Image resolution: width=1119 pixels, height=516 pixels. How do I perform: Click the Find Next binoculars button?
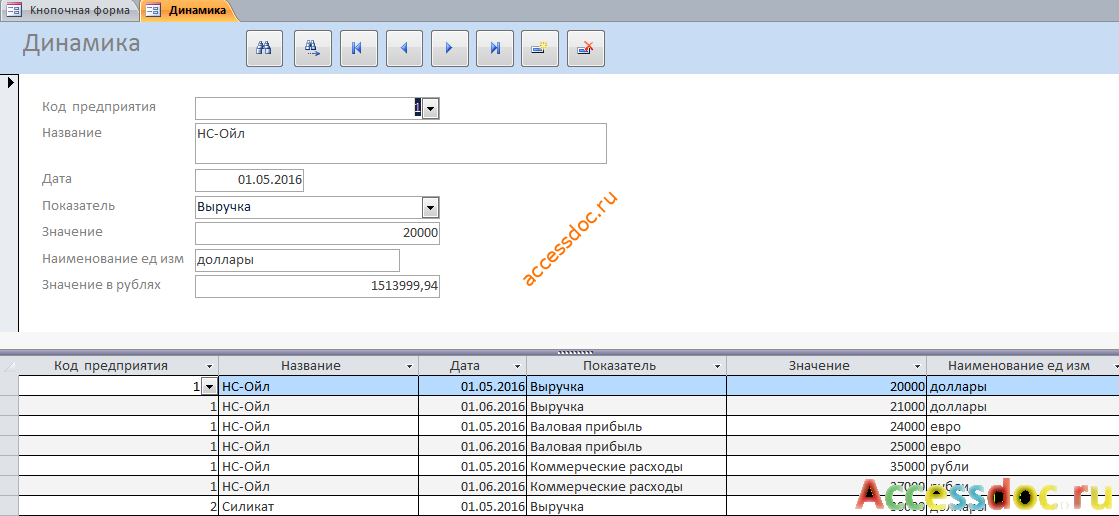click(313, 49)
